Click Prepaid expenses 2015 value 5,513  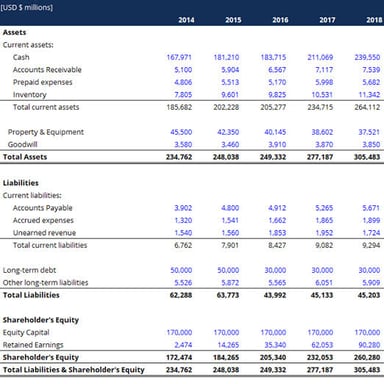[x=230, y=82]
